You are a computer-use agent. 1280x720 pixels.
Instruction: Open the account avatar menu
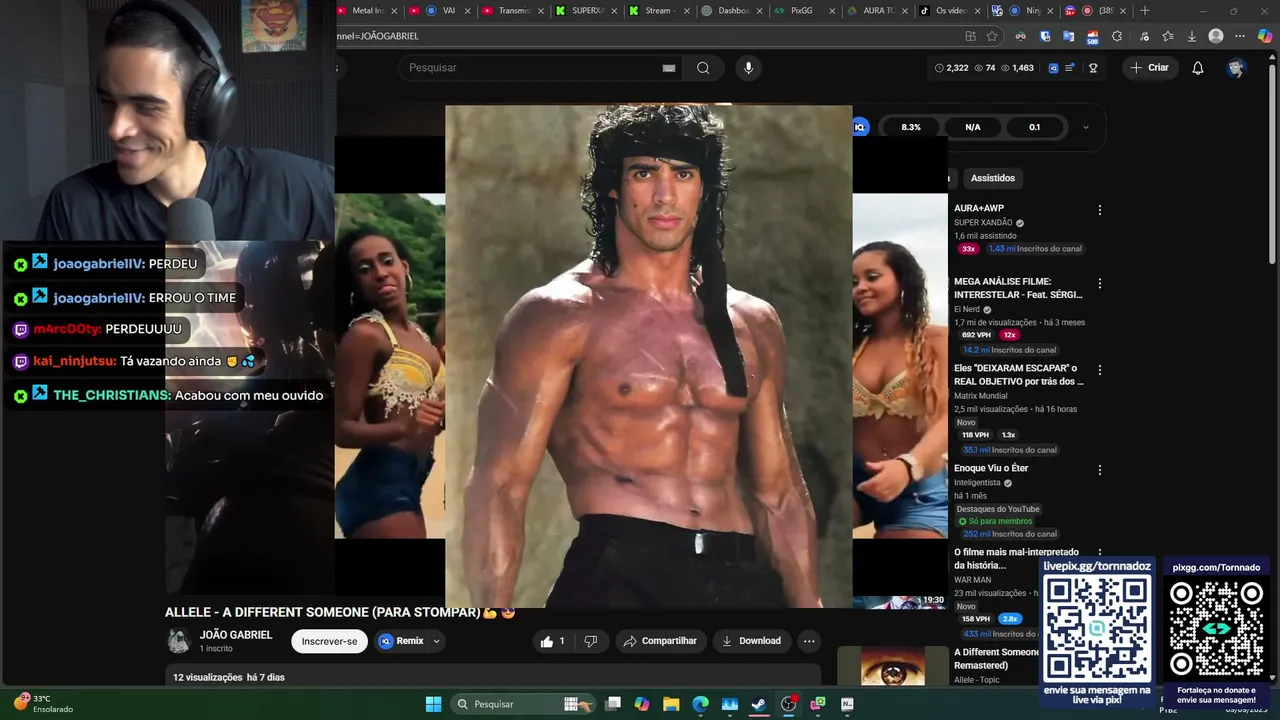pos(1236,68)
